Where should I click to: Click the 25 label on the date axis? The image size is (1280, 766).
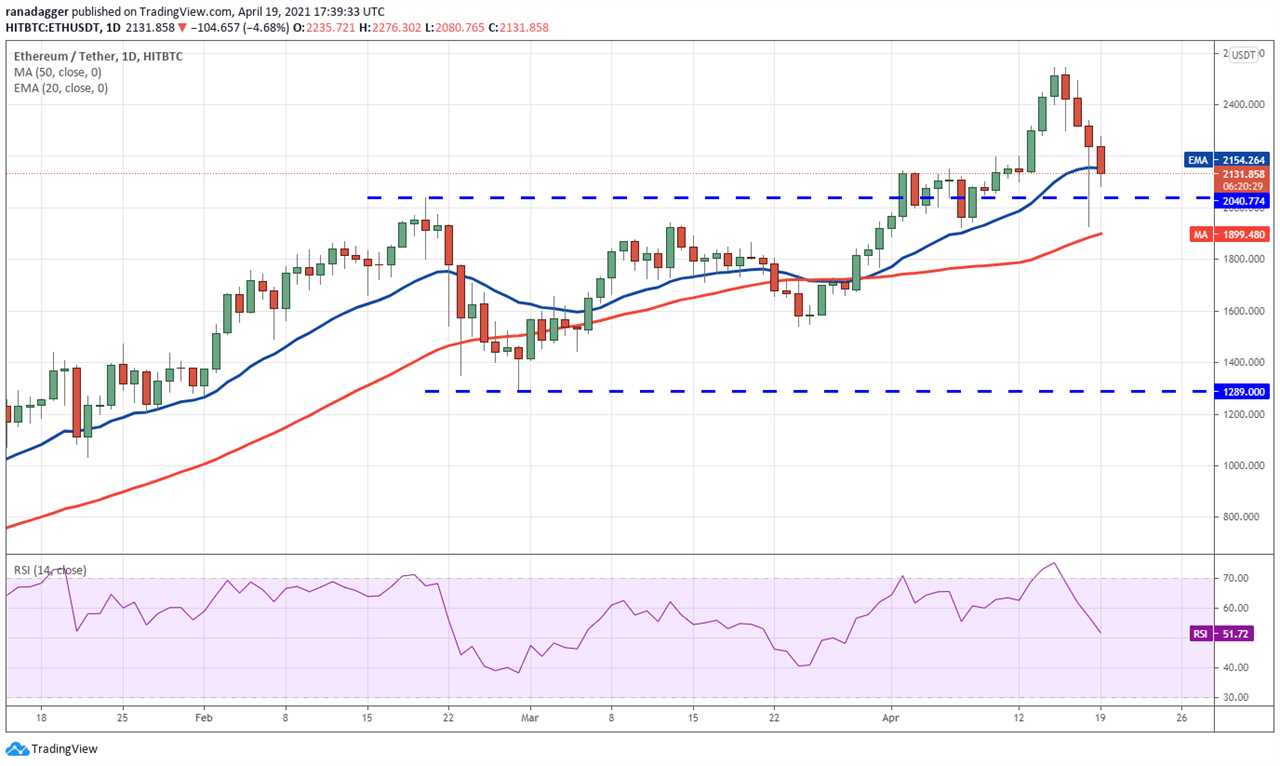121,717
